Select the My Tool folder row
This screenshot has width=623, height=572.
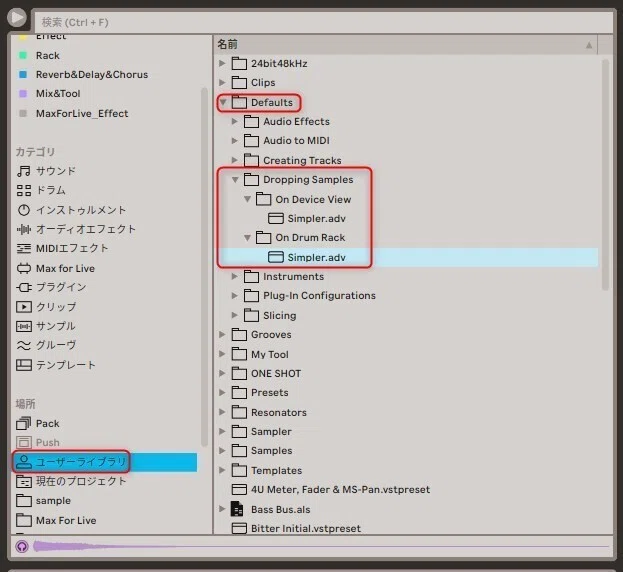(x=407, y=354)
